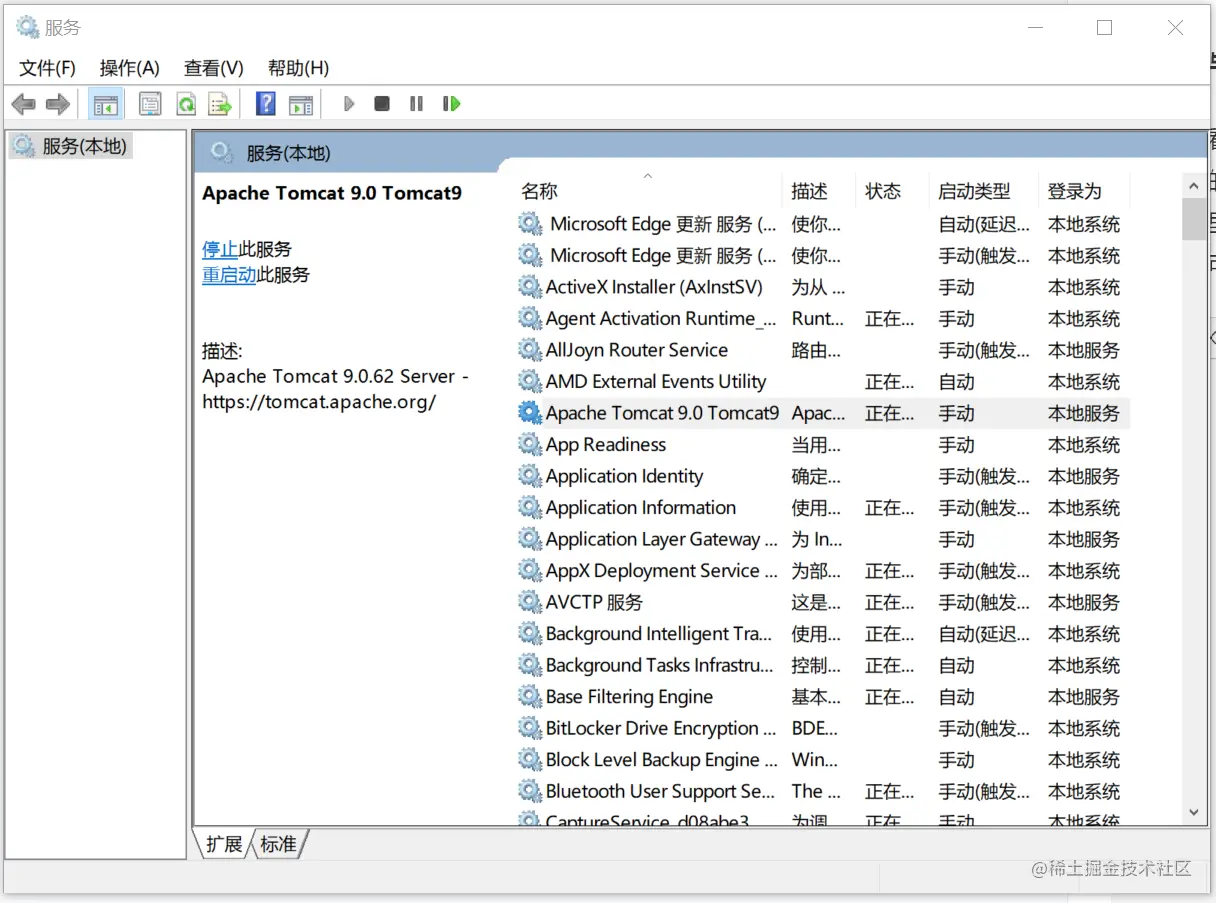Toggle the action pane toolbar icon
The width and height of the screenshot is (1216, 903).
pyautogui.click(x=301, y=104)
